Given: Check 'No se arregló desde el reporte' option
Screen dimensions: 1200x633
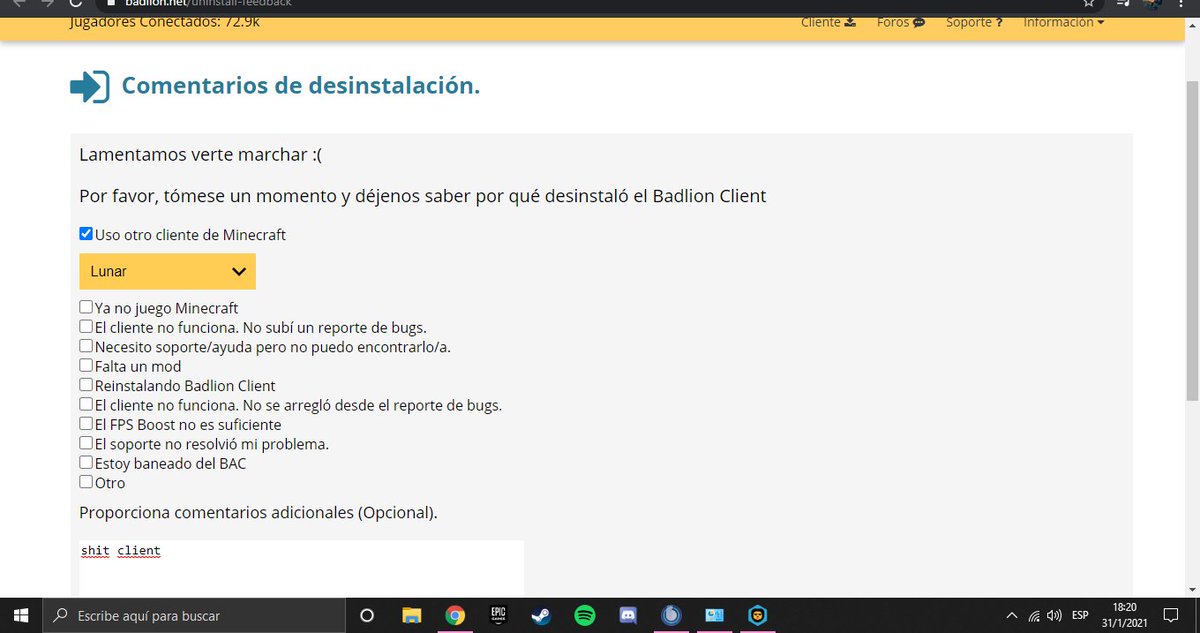Looking at the screenshot, I should click(x=86, y=404).
